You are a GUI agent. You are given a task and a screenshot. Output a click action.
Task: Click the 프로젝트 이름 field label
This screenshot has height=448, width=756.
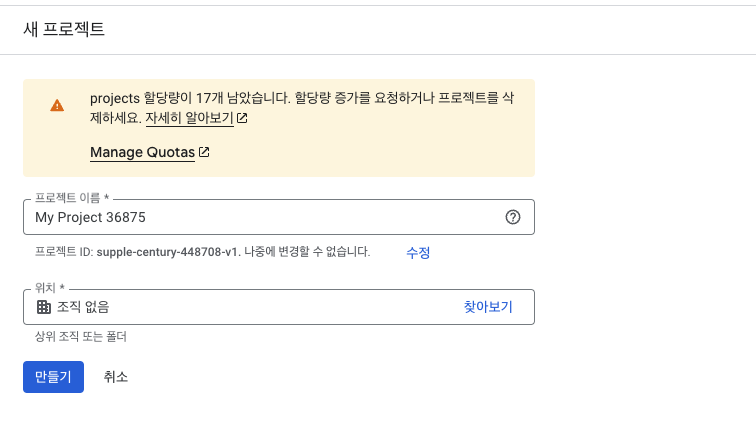(72, 199)
